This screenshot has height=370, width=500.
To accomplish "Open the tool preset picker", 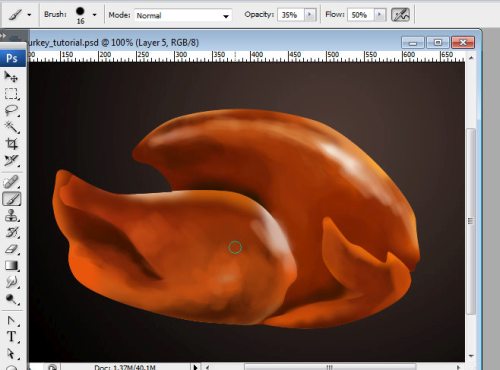I will (x=29, y=15).
